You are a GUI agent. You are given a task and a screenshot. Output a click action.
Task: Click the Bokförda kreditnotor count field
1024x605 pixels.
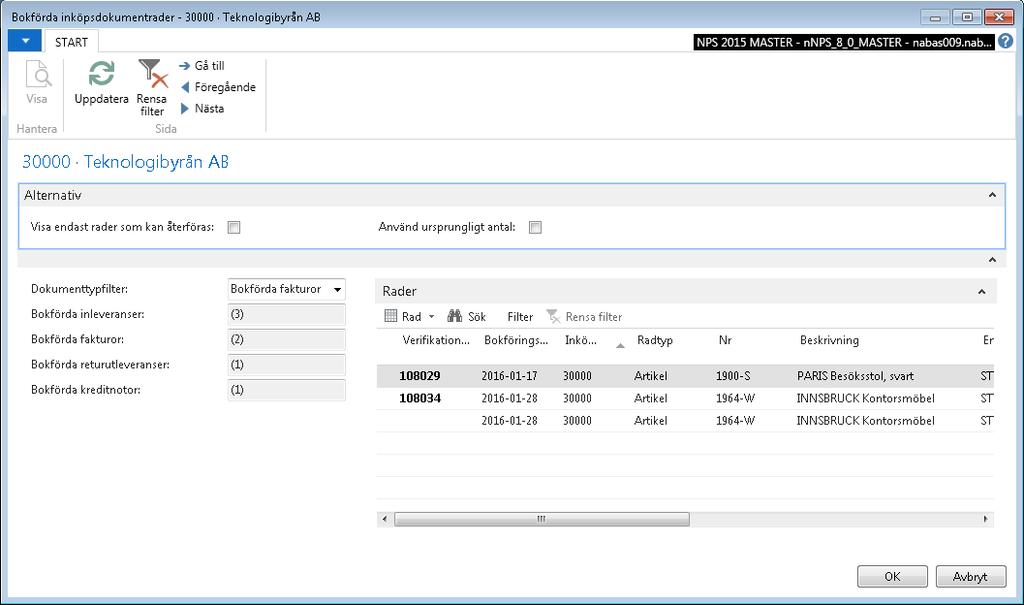click(x=287, y=390)
